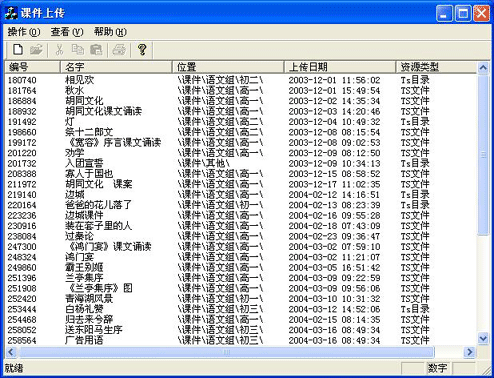494x378 pixels.
Task: Click the vertical scrollbar down arrow
Action: [483, 339]
